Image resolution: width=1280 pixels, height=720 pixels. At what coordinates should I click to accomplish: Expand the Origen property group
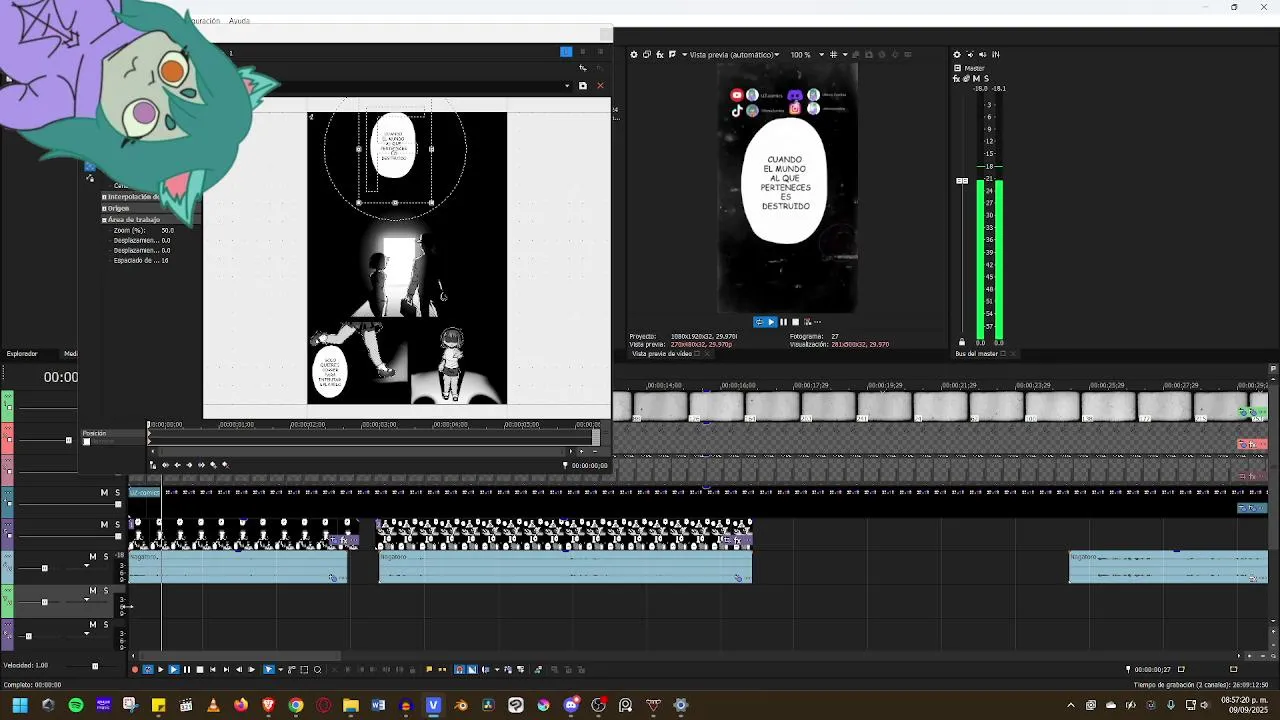click(x=104, y=208)
